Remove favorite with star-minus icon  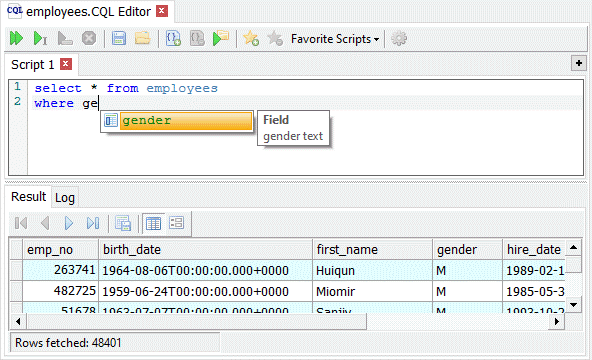[275, 38]
